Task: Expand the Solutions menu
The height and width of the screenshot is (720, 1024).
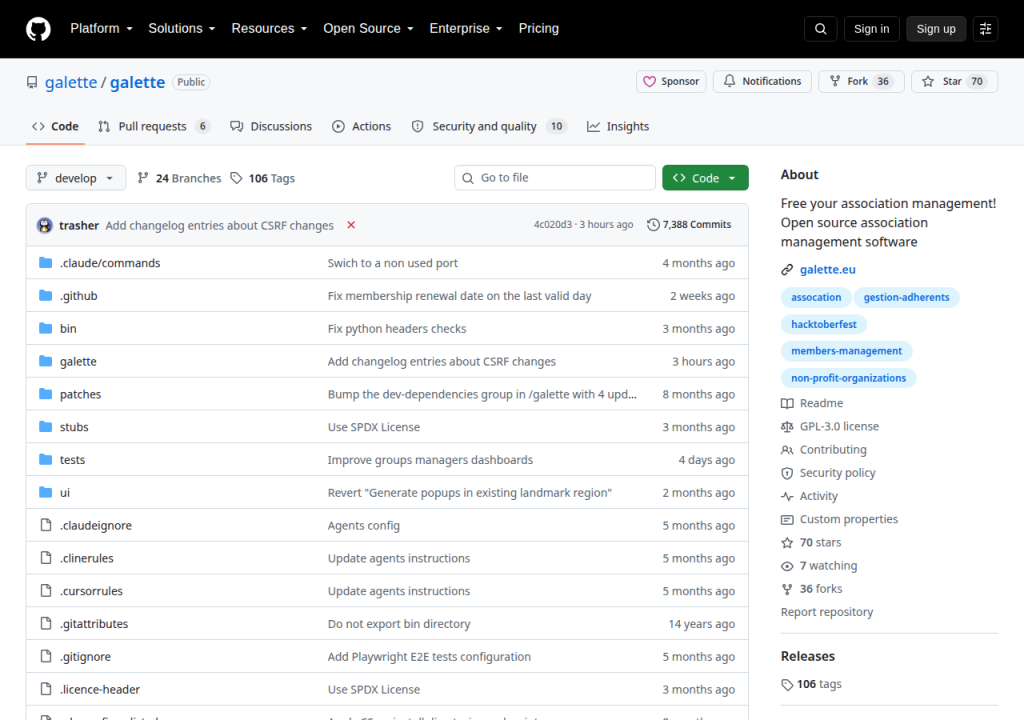Action: tap(182, 29)
